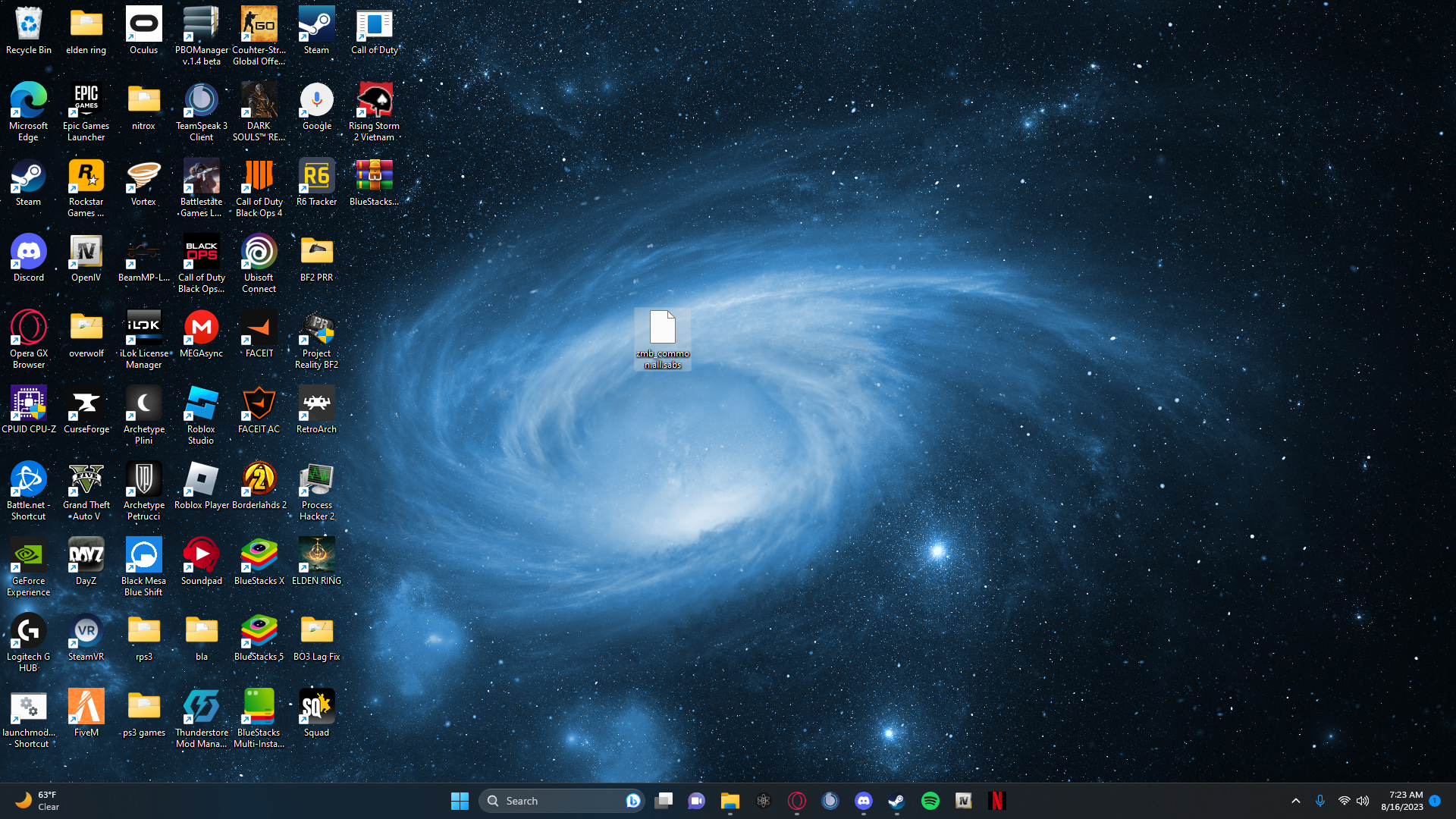
Task: Select the Borderlands 2 icon
Action: [x=259, y=486]
